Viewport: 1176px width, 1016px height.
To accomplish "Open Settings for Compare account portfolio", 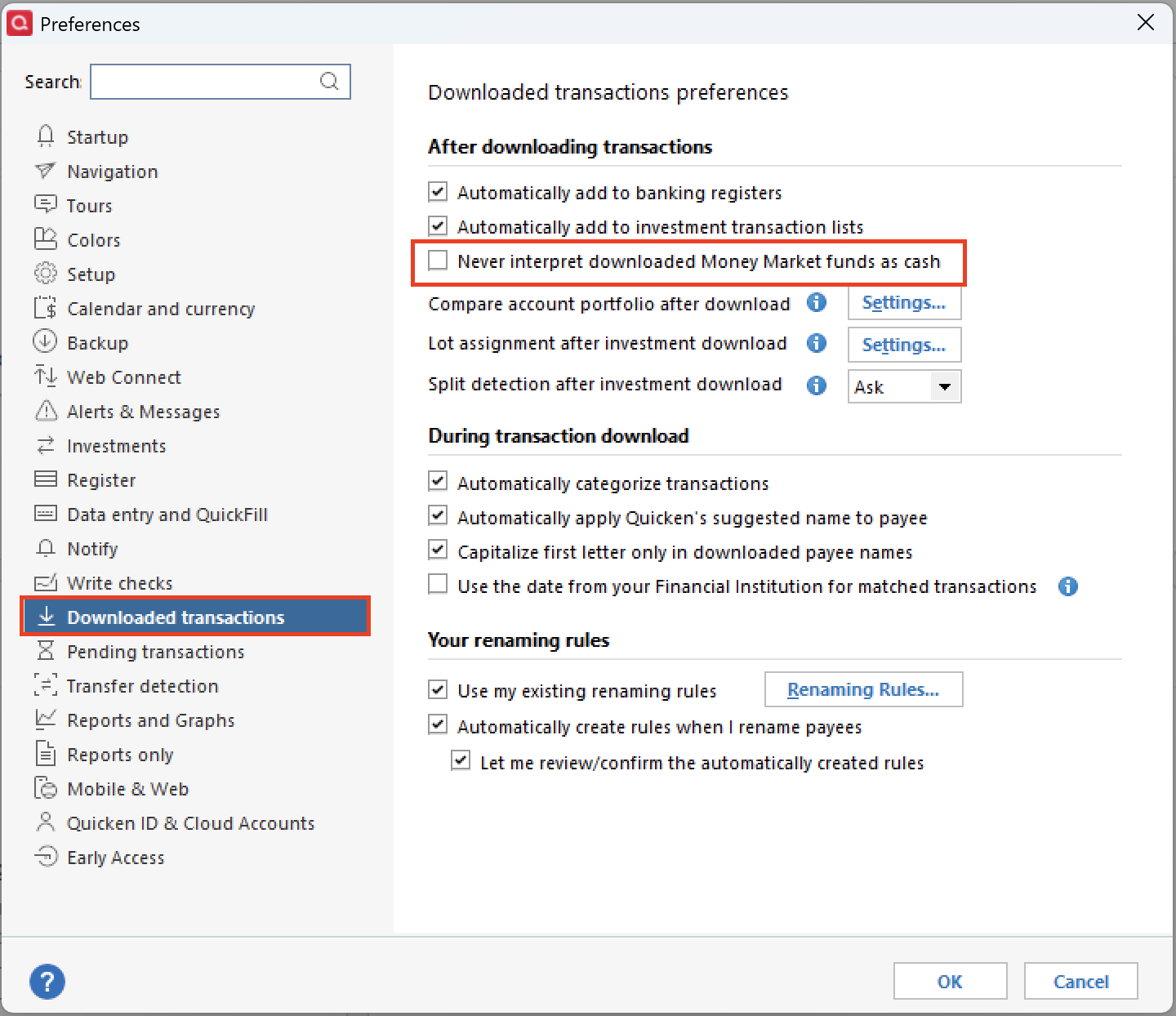I will click(x=904, y=303).
